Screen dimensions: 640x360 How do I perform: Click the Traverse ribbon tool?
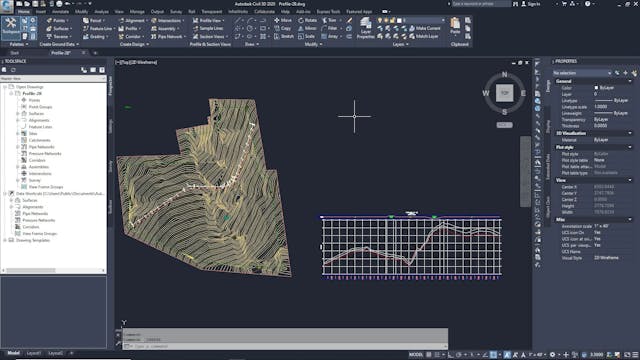(x=58, y=36)
